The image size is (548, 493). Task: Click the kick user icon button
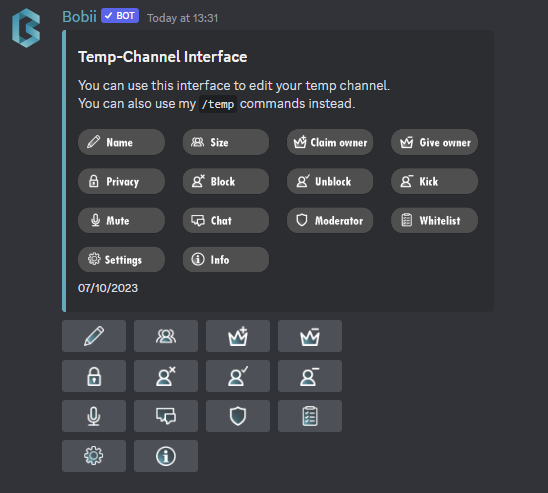pyautogui.click(x=310, y=376)
